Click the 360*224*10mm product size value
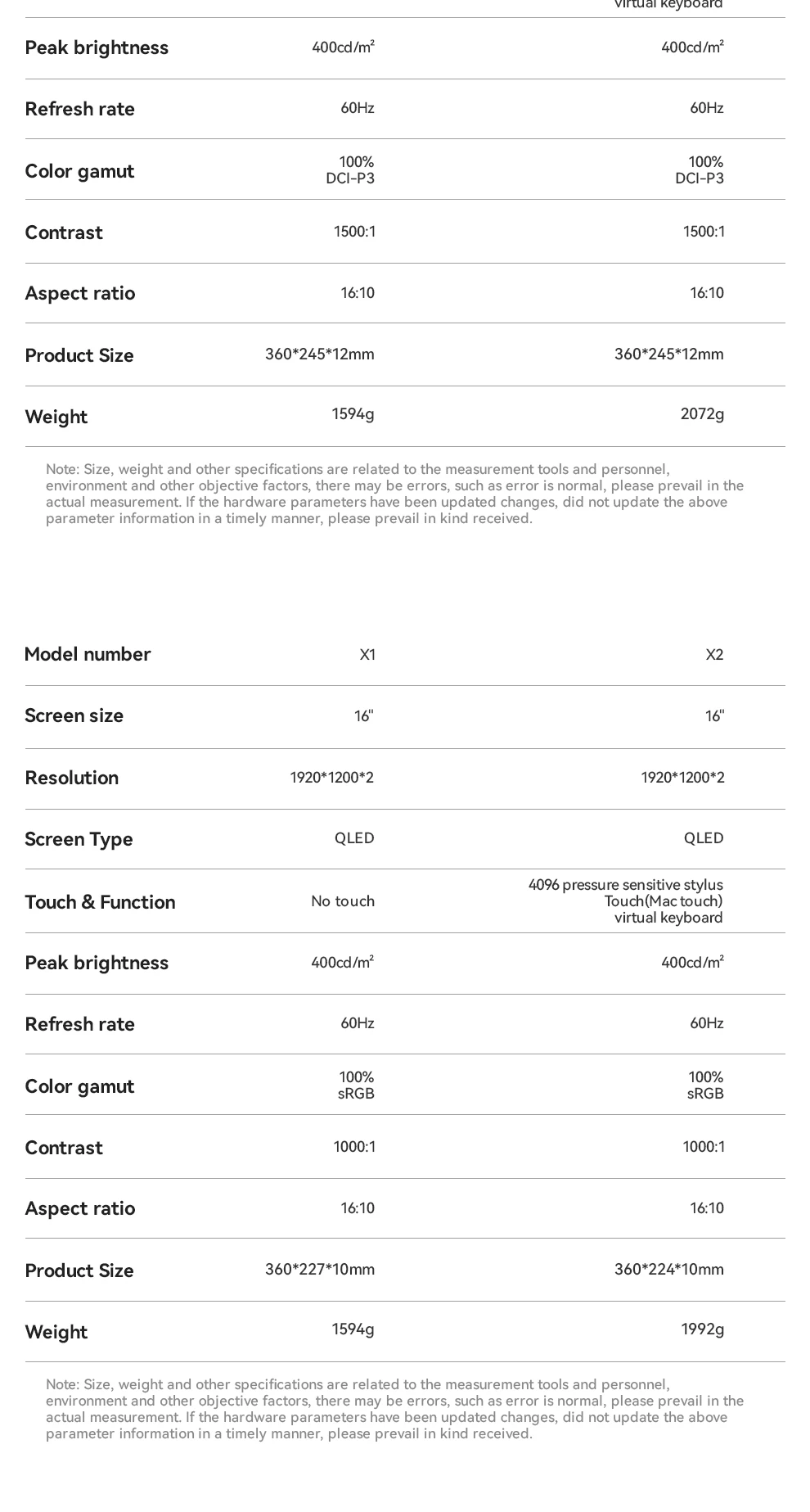Viewport: 810px width, 1512px height. click(668, 1270)
